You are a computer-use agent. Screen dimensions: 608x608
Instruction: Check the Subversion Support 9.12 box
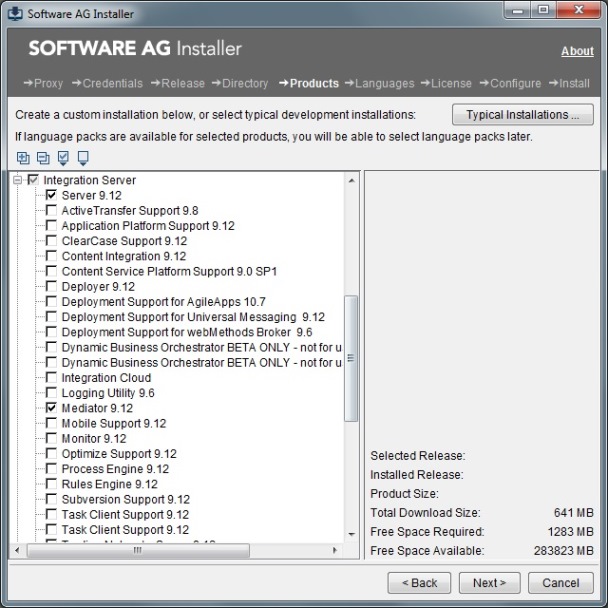pos(51,499)
